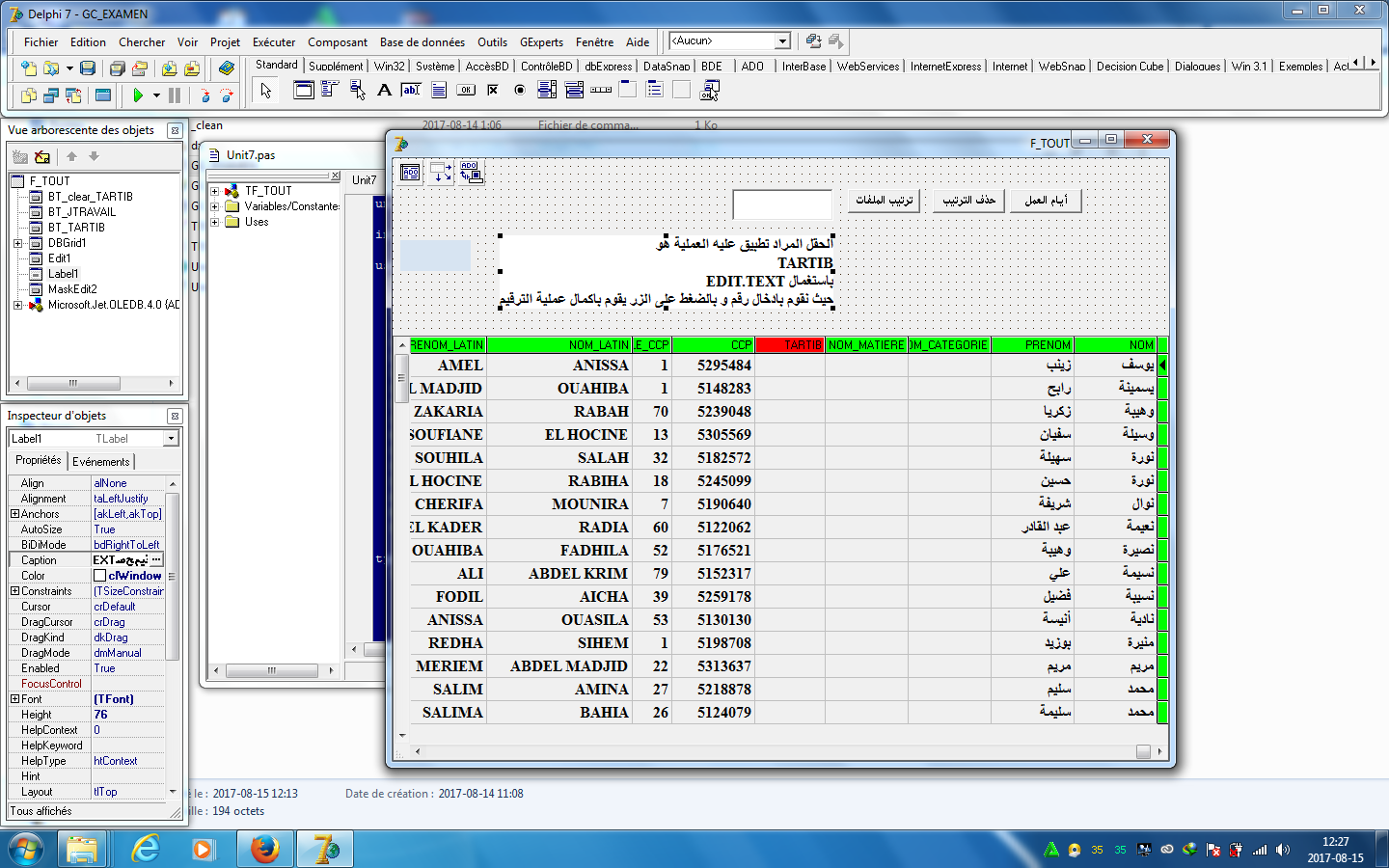Click the delete item icon in the object tree toolbar
This screenshot has width=1389, height=868.
[41, 156]
